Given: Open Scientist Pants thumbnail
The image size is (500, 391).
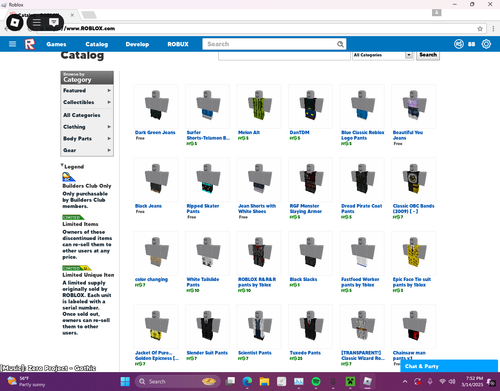Looking at the screenshot, I should coord(259,326).
